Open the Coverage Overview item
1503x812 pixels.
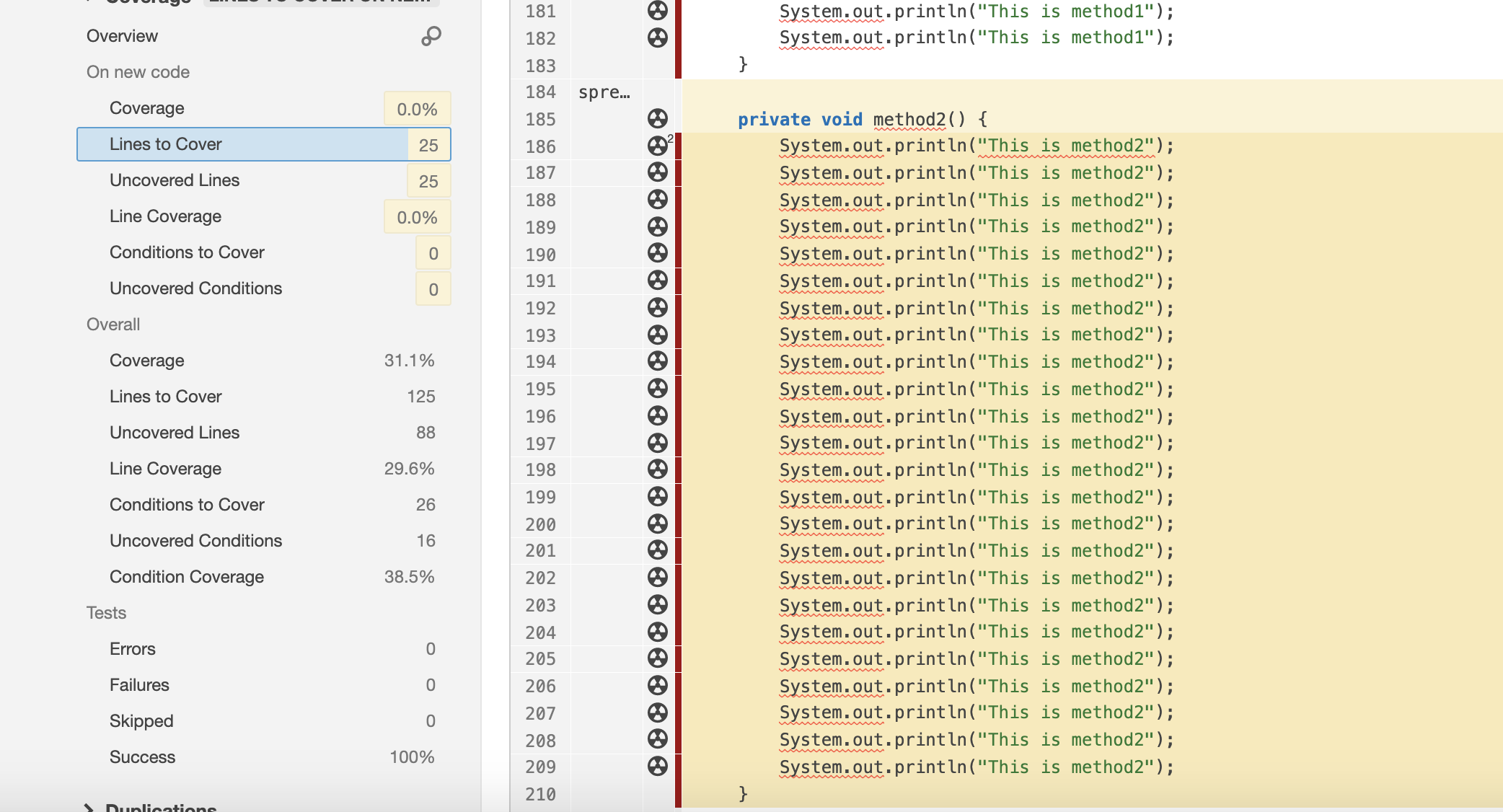click(122, 36)
